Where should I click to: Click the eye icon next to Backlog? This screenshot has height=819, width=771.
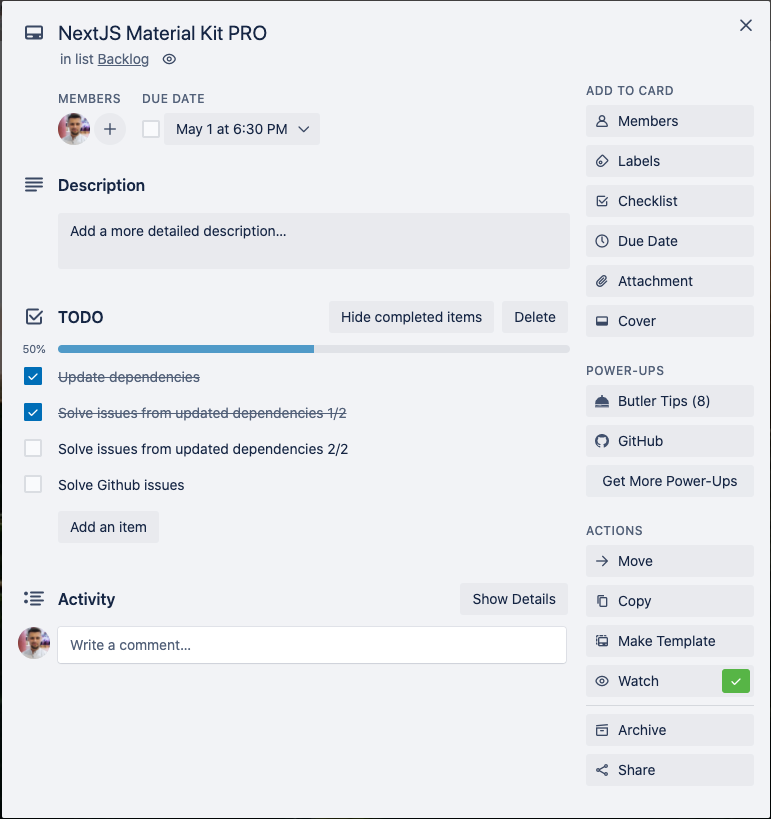pyautogui.click(x=168, y=59)
